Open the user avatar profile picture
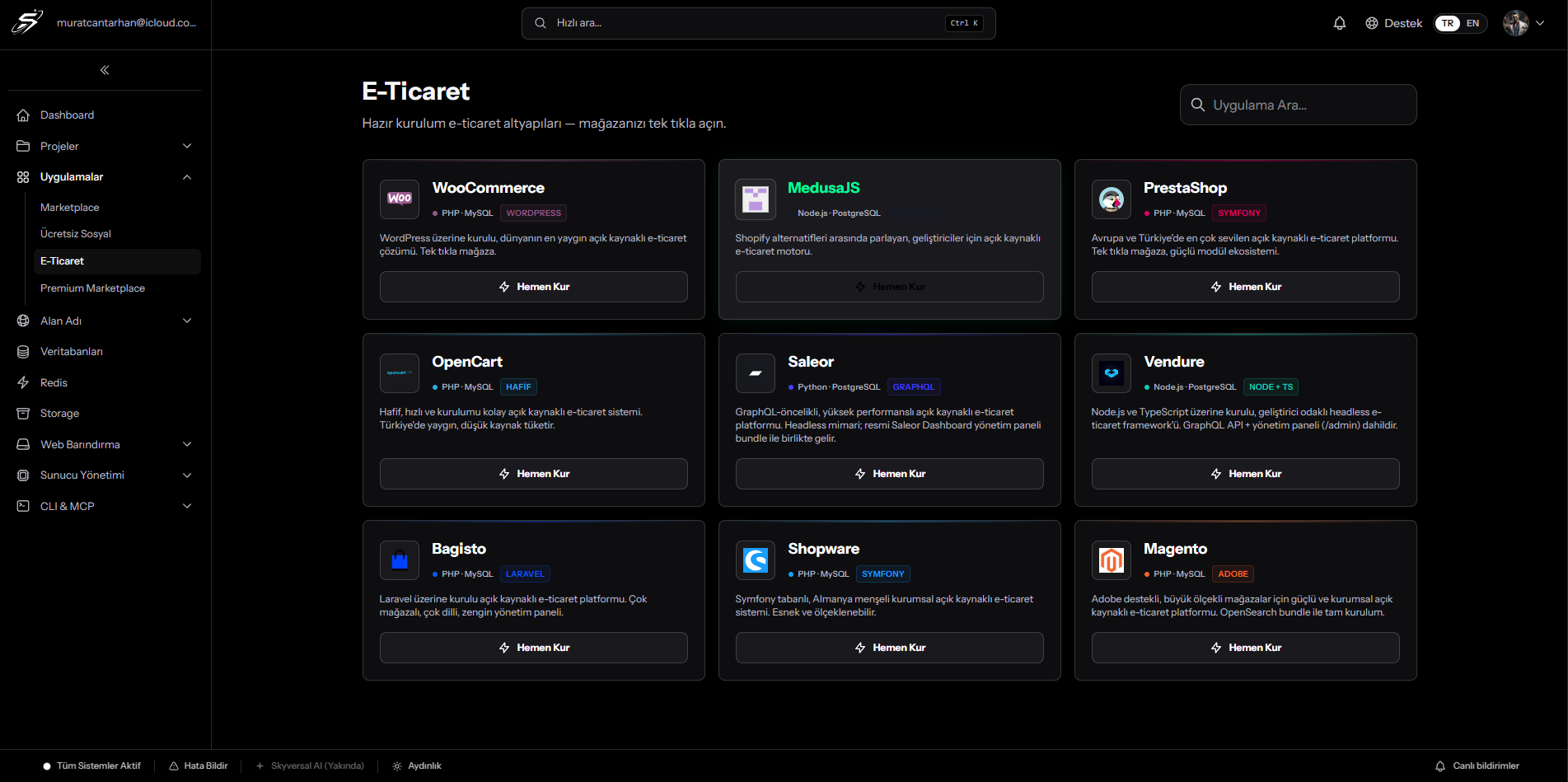This screenshot has width=1568, height=782. [1516, 23]
